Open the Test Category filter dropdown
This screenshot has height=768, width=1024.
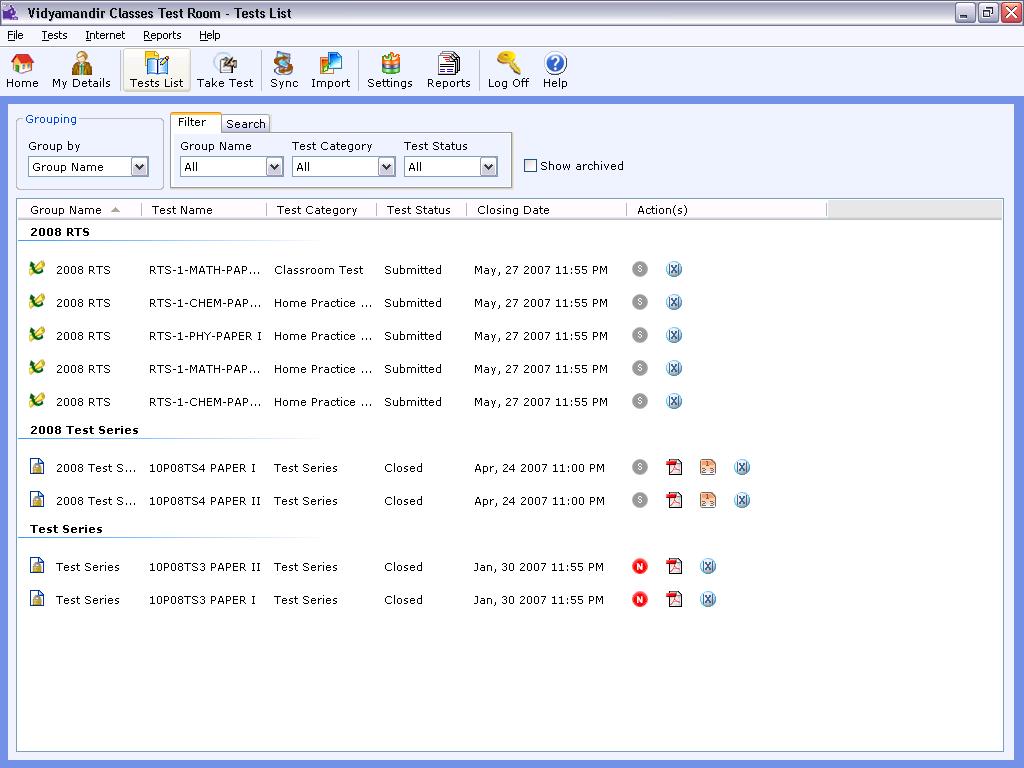(x=344, y=167)
